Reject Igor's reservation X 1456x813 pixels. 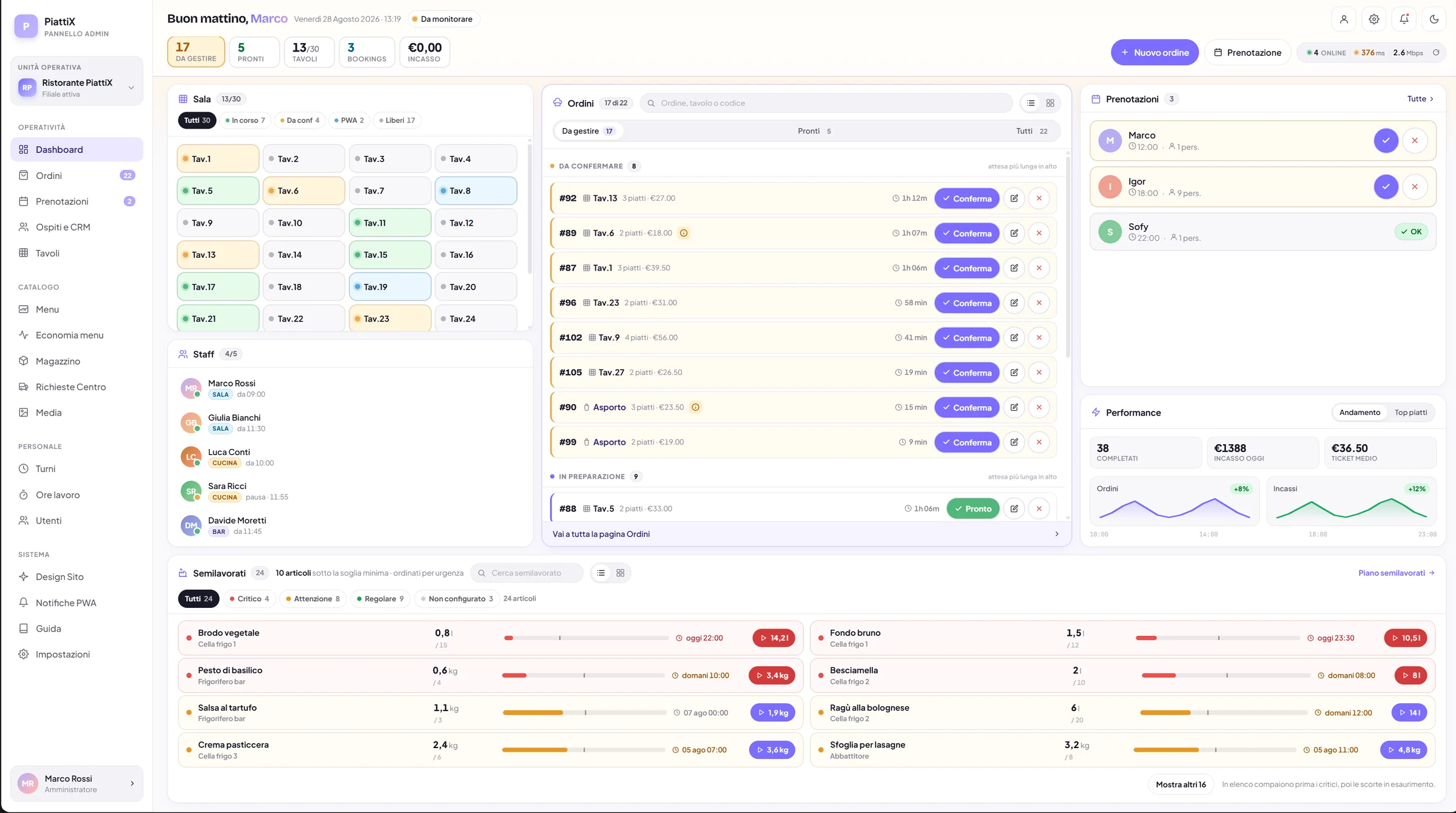1415,187
